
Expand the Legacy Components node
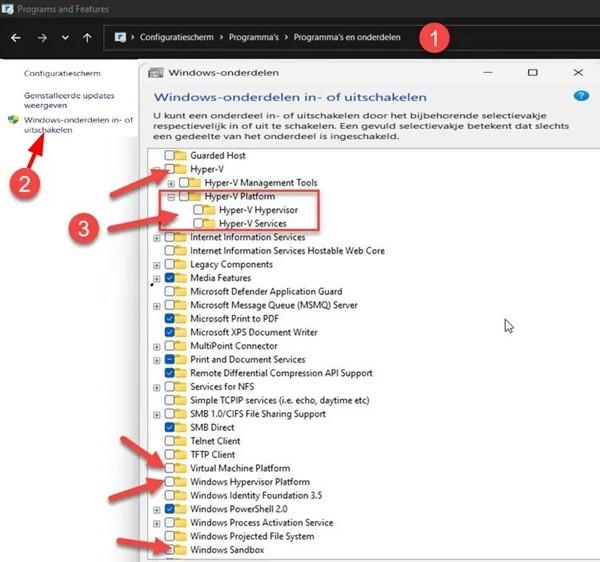point(157,265)
